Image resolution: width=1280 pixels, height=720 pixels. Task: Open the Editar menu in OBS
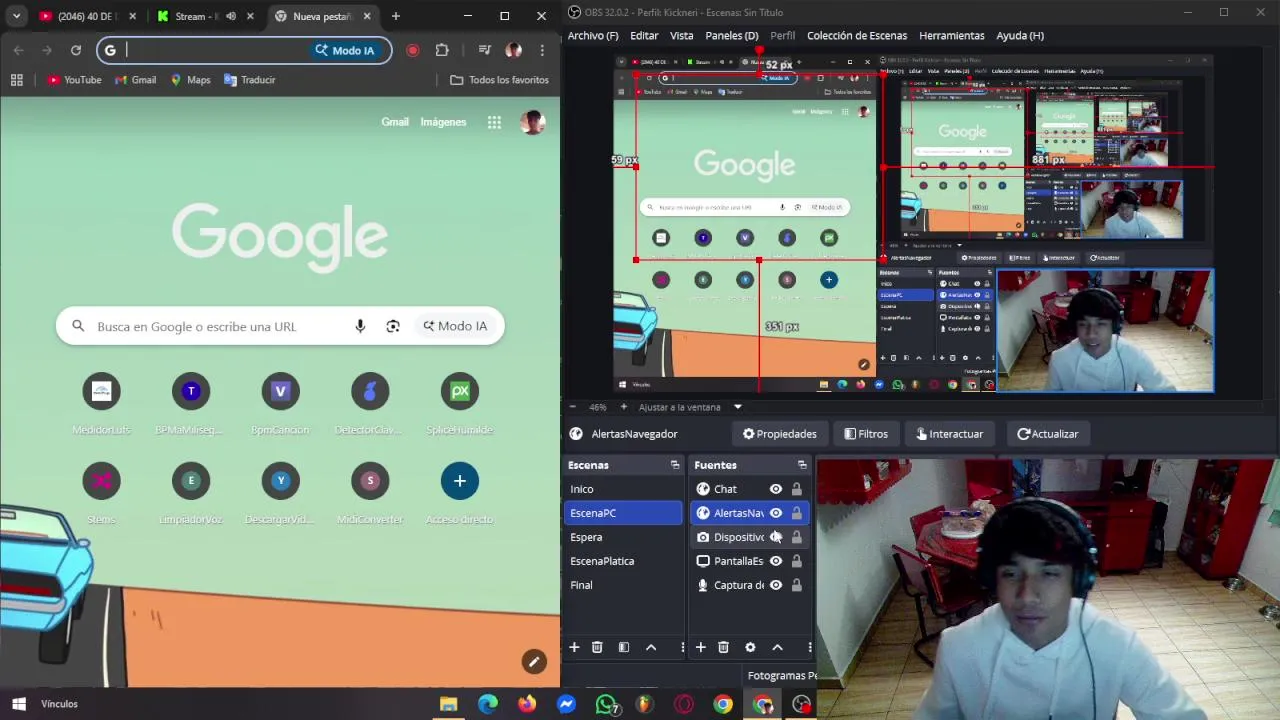(644, 35)
